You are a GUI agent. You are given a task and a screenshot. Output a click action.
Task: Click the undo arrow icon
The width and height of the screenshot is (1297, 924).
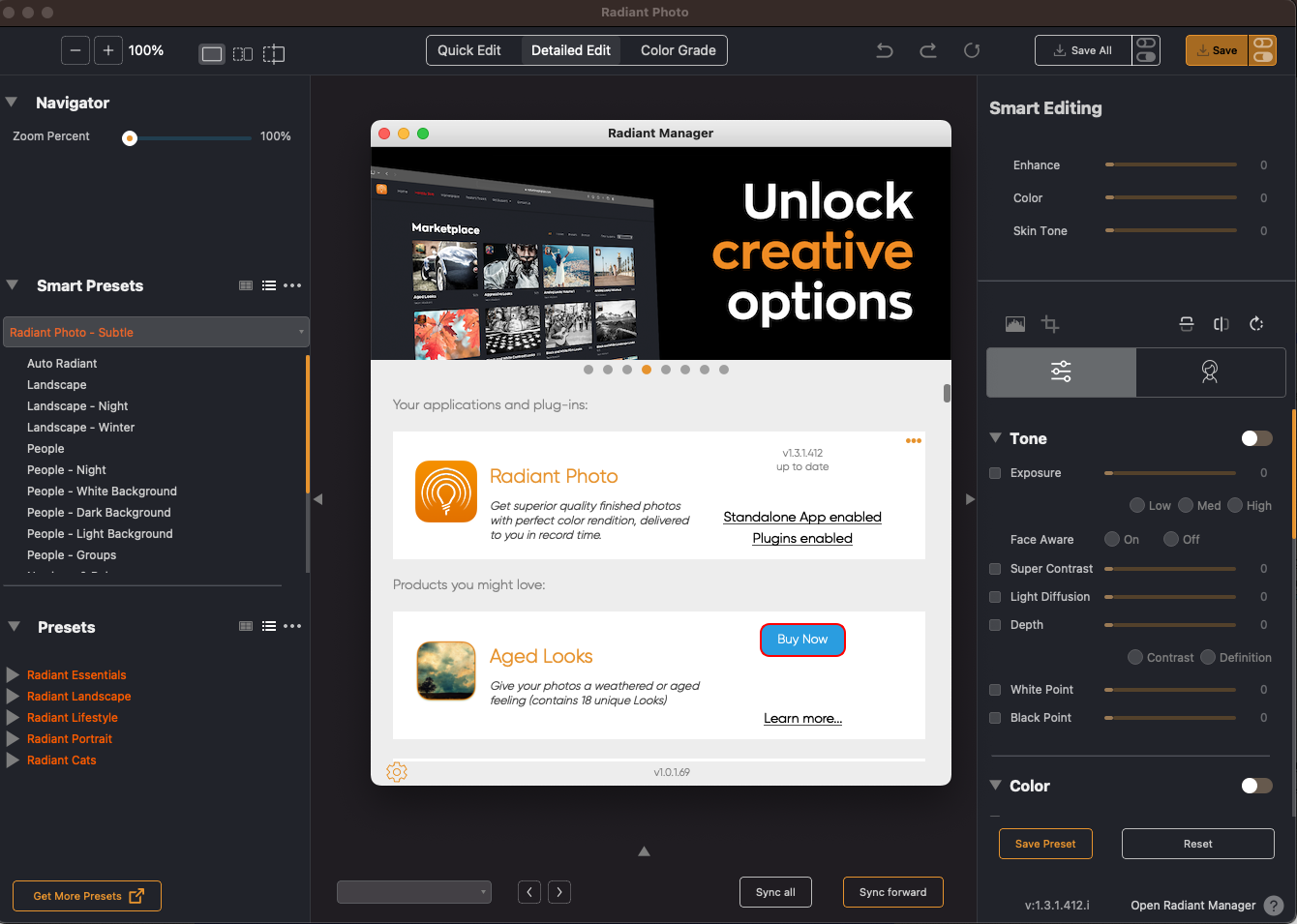point(885,50)
